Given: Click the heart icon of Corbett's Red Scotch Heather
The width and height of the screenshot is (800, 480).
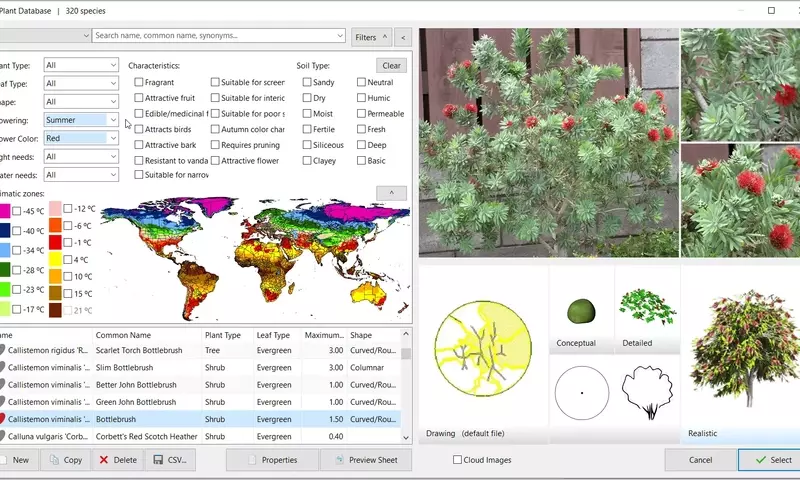Looking at the screenshot, I should click(2, 436).
